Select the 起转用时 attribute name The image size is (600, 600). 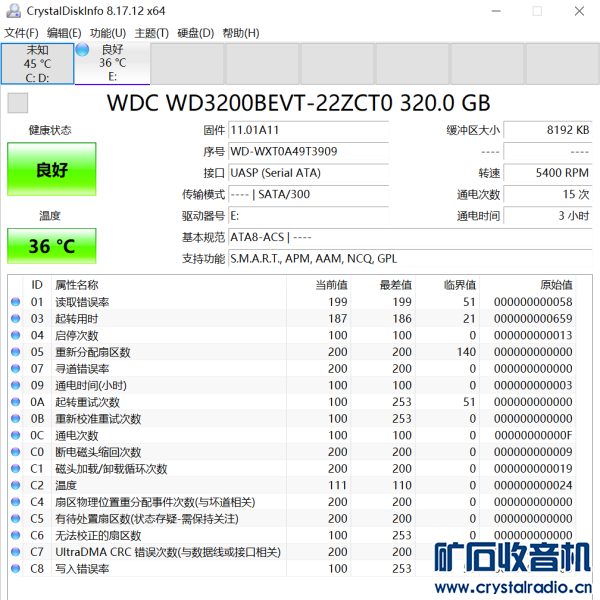coord(77,318)
